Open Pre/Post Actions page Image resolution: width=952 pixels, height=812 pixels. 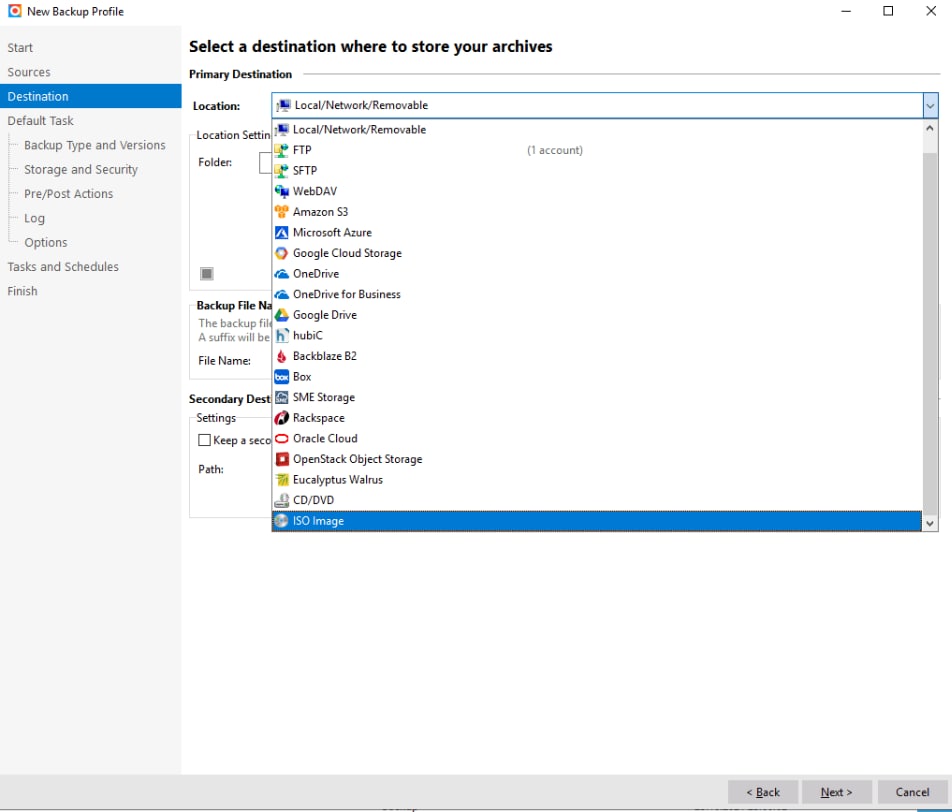click(69, 194)
